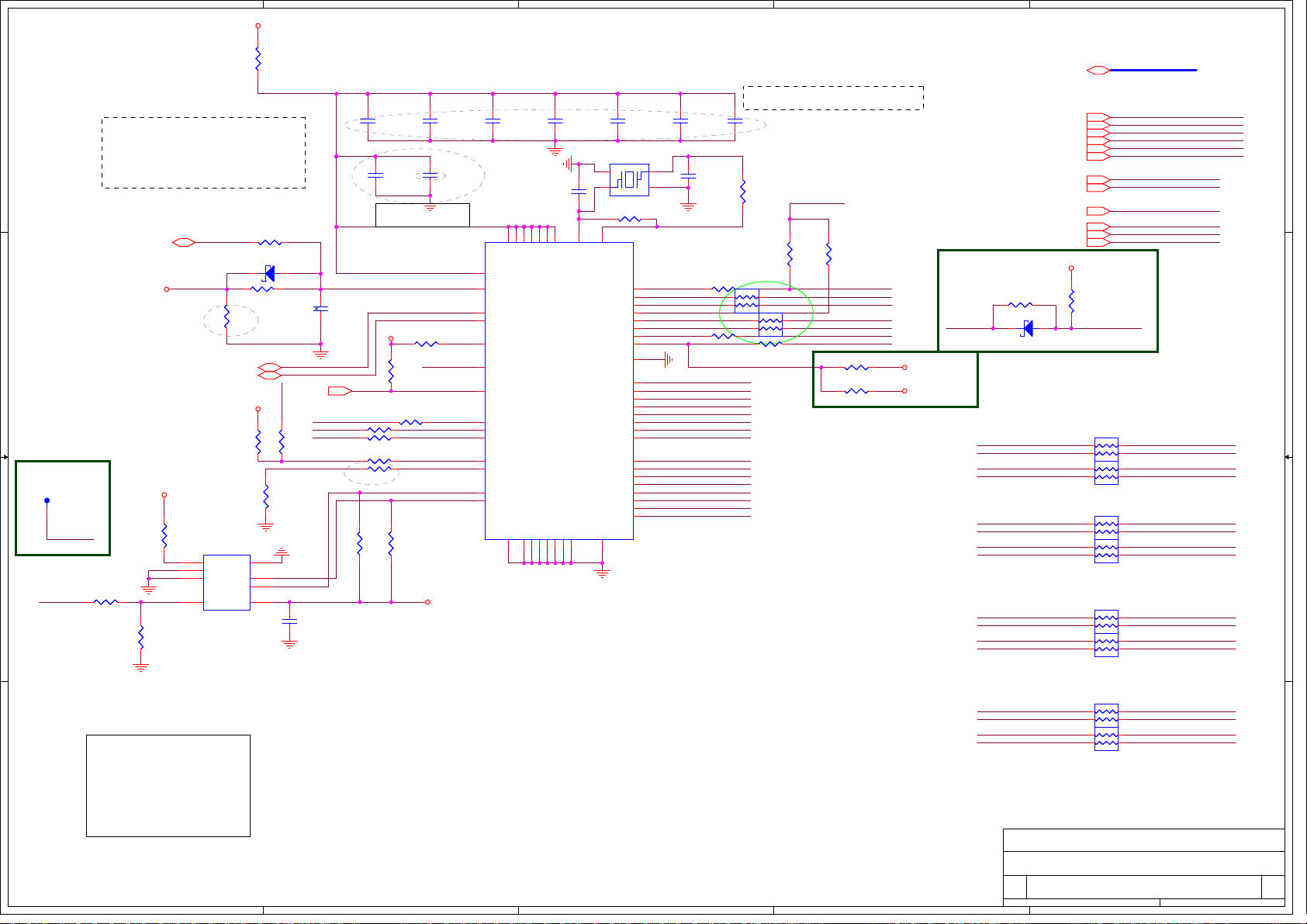Screen dimensions: 1307x924
Task: Select the empty solid rectangle at lower left
Action: pos(168,786)
